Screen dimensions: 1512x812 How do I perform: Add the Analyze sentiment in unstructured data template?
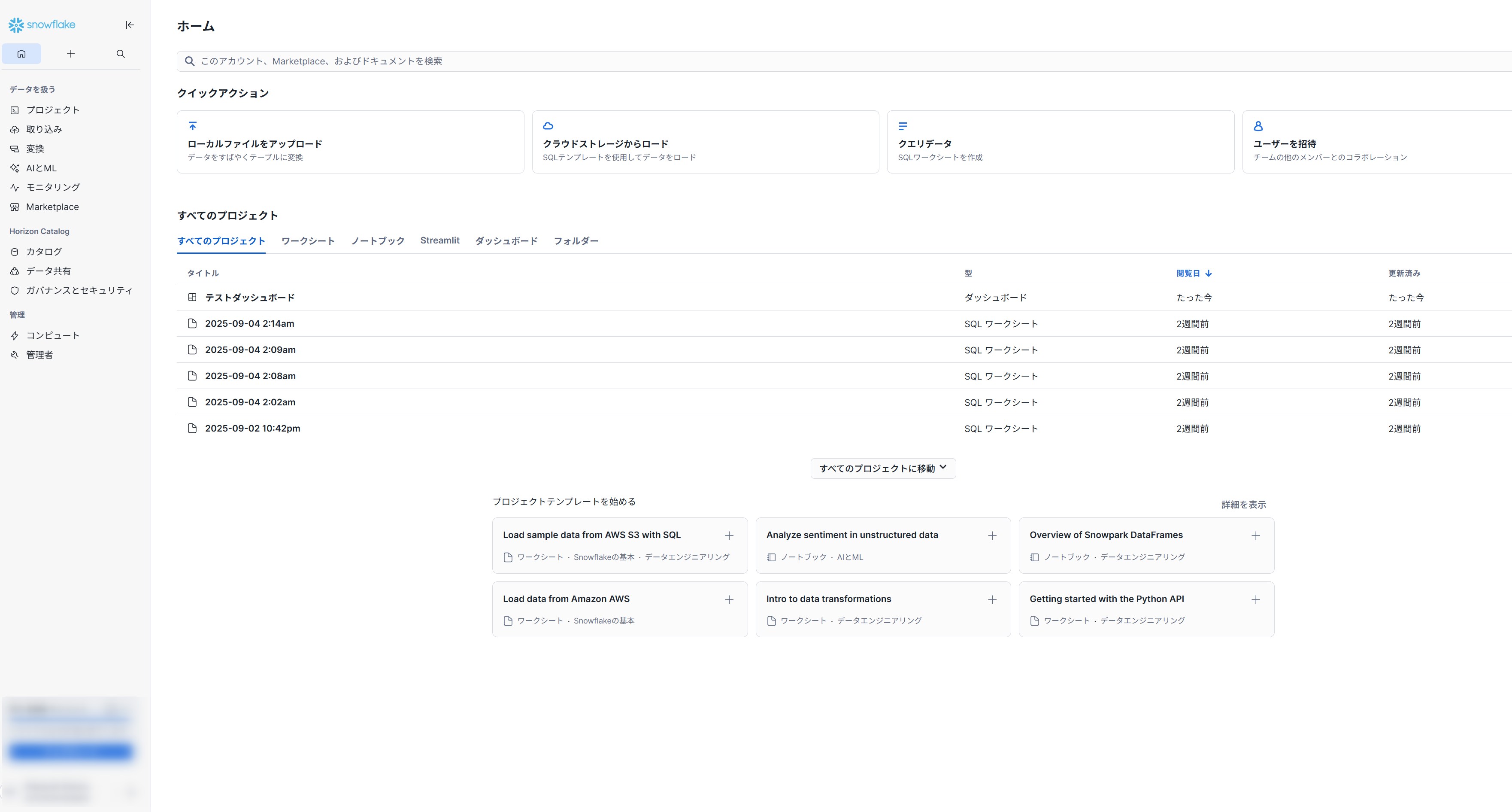992,535
